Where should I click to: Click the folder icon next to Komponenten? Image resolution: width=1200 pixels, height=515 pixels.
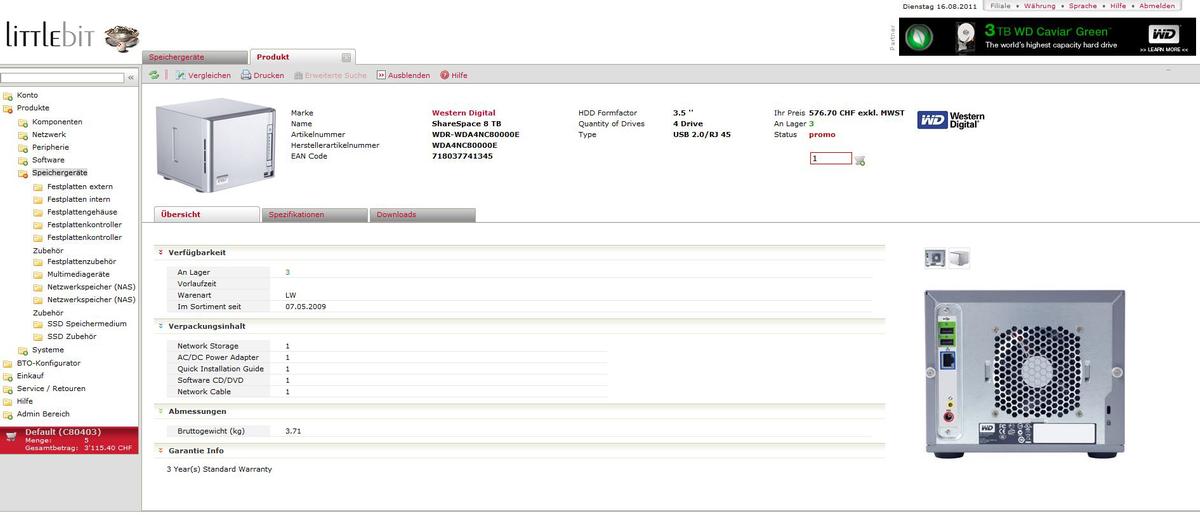point(23,122)
